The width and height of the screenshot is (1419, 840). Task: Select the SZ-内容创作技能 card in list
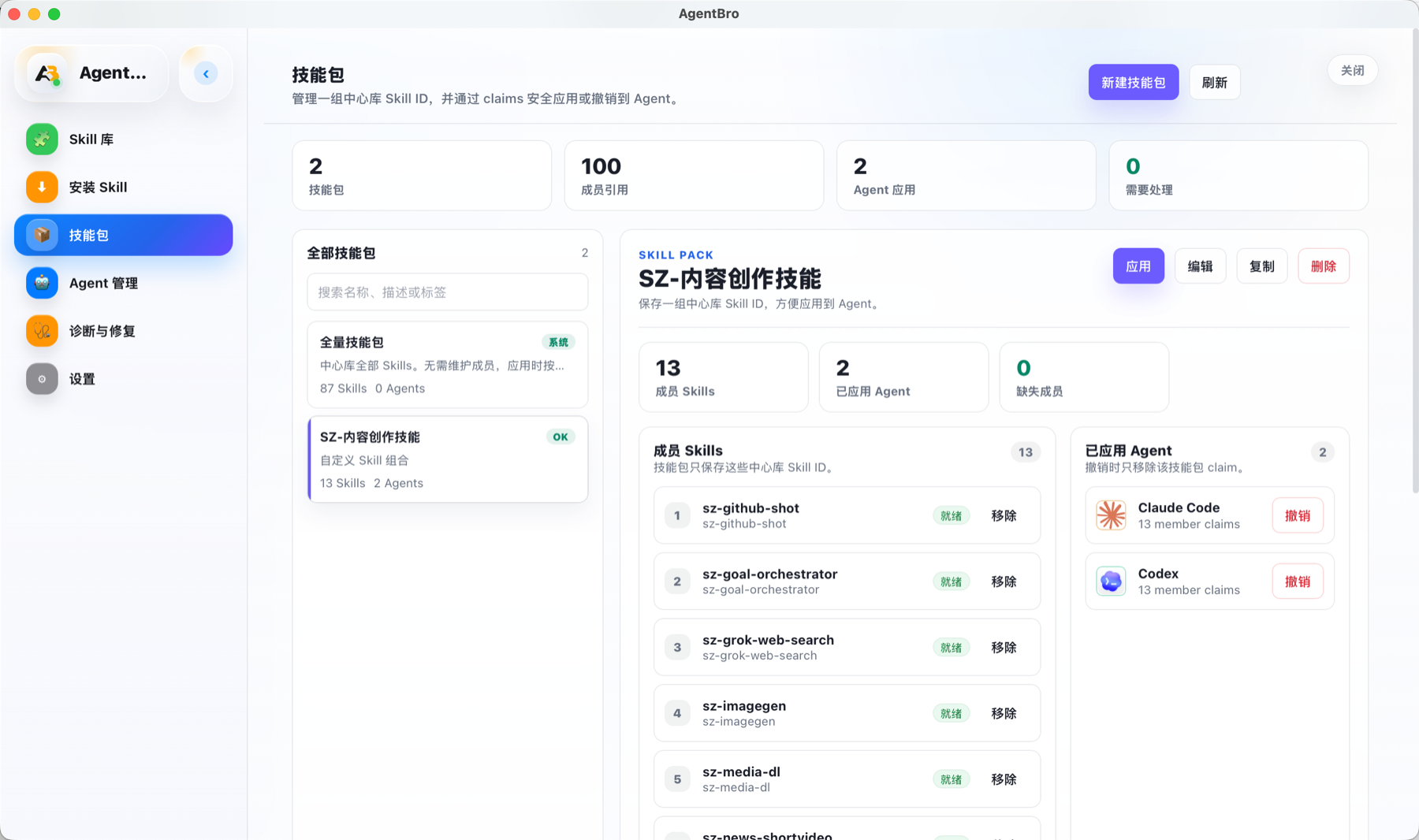coord(448,459)
